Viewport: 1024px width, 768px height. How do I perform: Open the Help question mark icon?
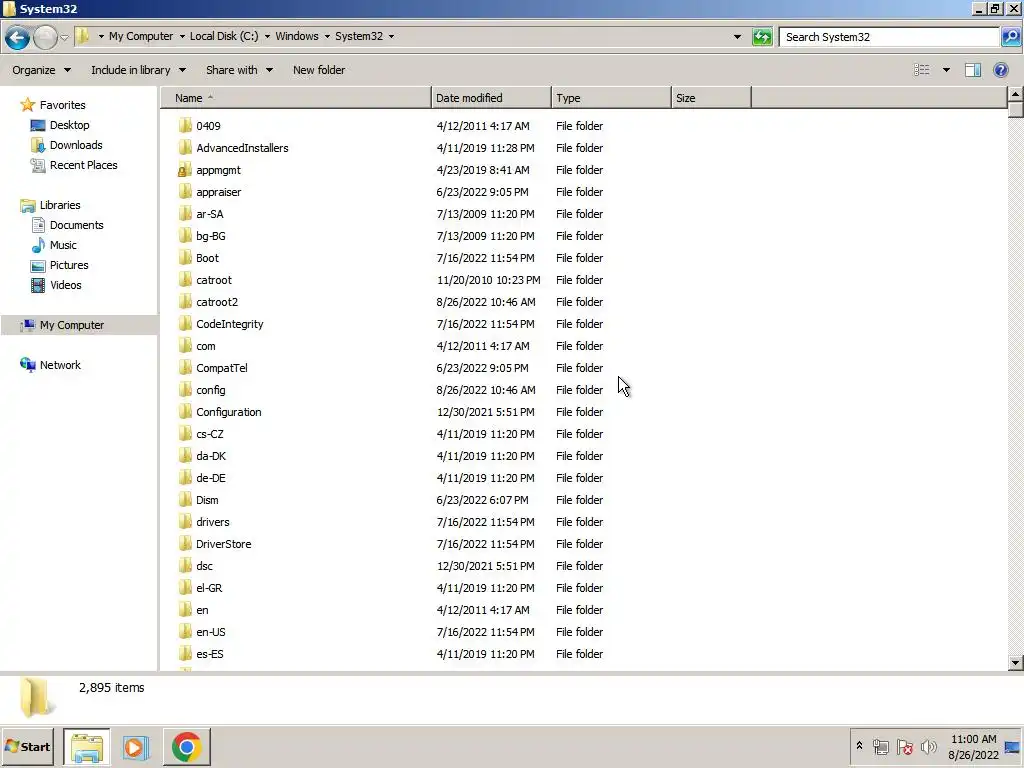click(x=1000, y=70)
